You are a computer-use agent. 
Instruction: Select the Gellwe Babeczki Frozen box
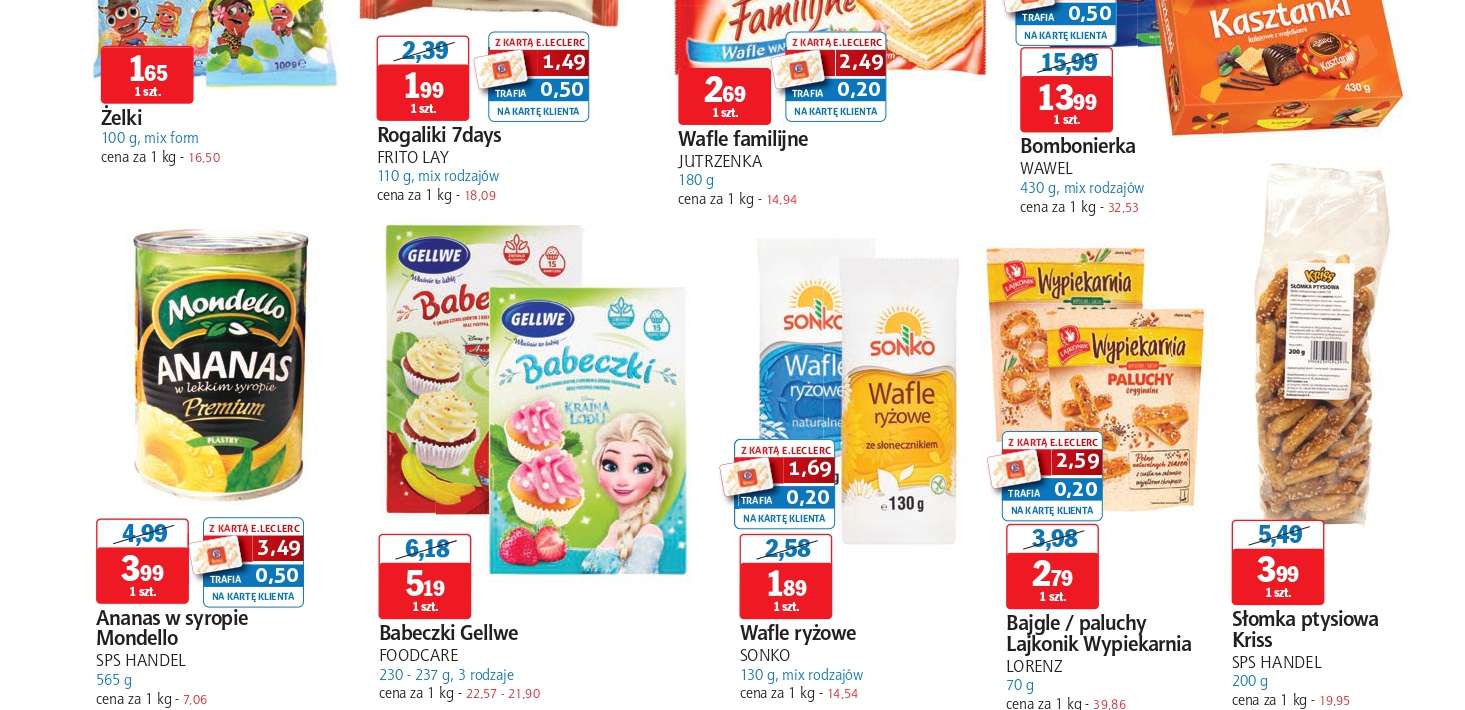589,430
